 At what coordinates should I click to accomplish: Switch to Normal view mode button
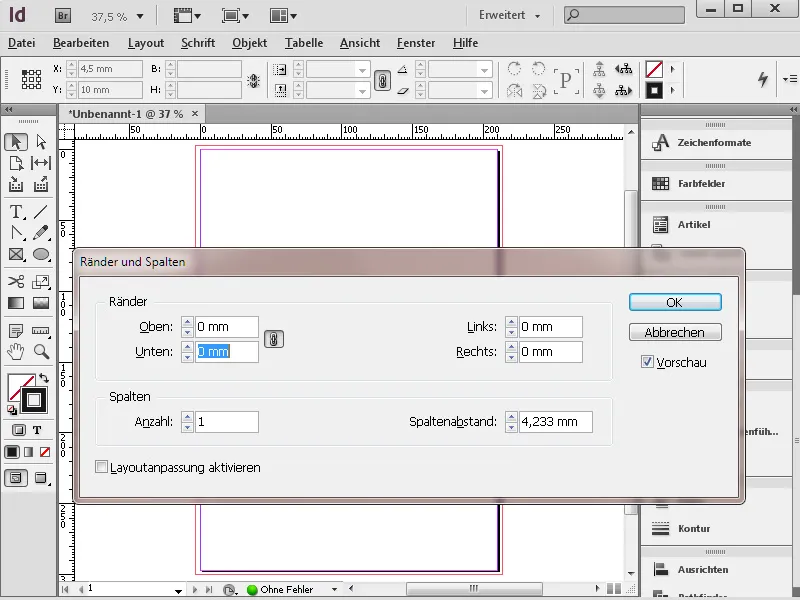pos(16,478)
